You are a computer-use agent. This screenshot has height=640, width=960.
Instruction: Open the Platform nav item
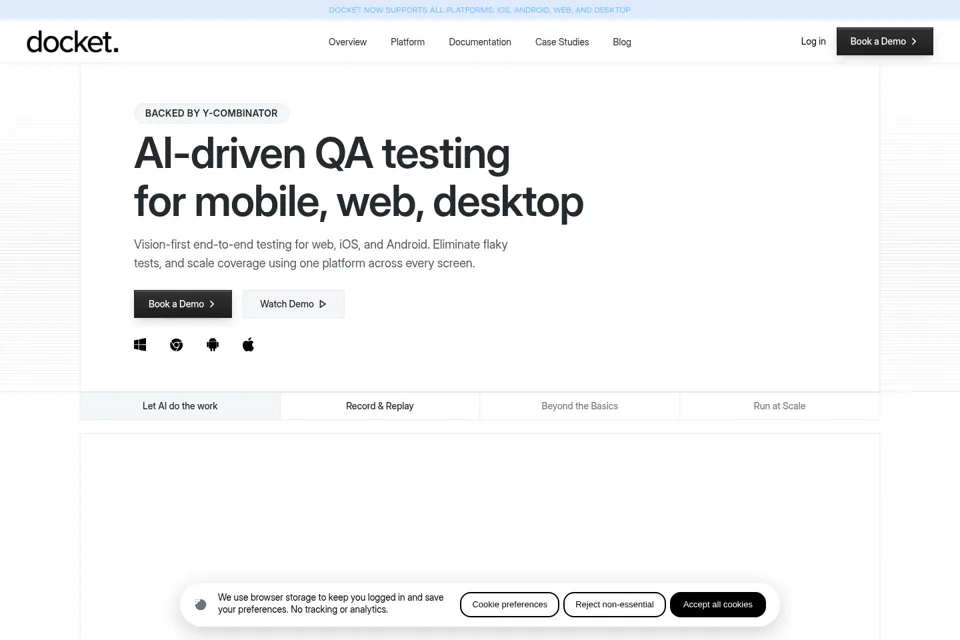pos(408,42)
